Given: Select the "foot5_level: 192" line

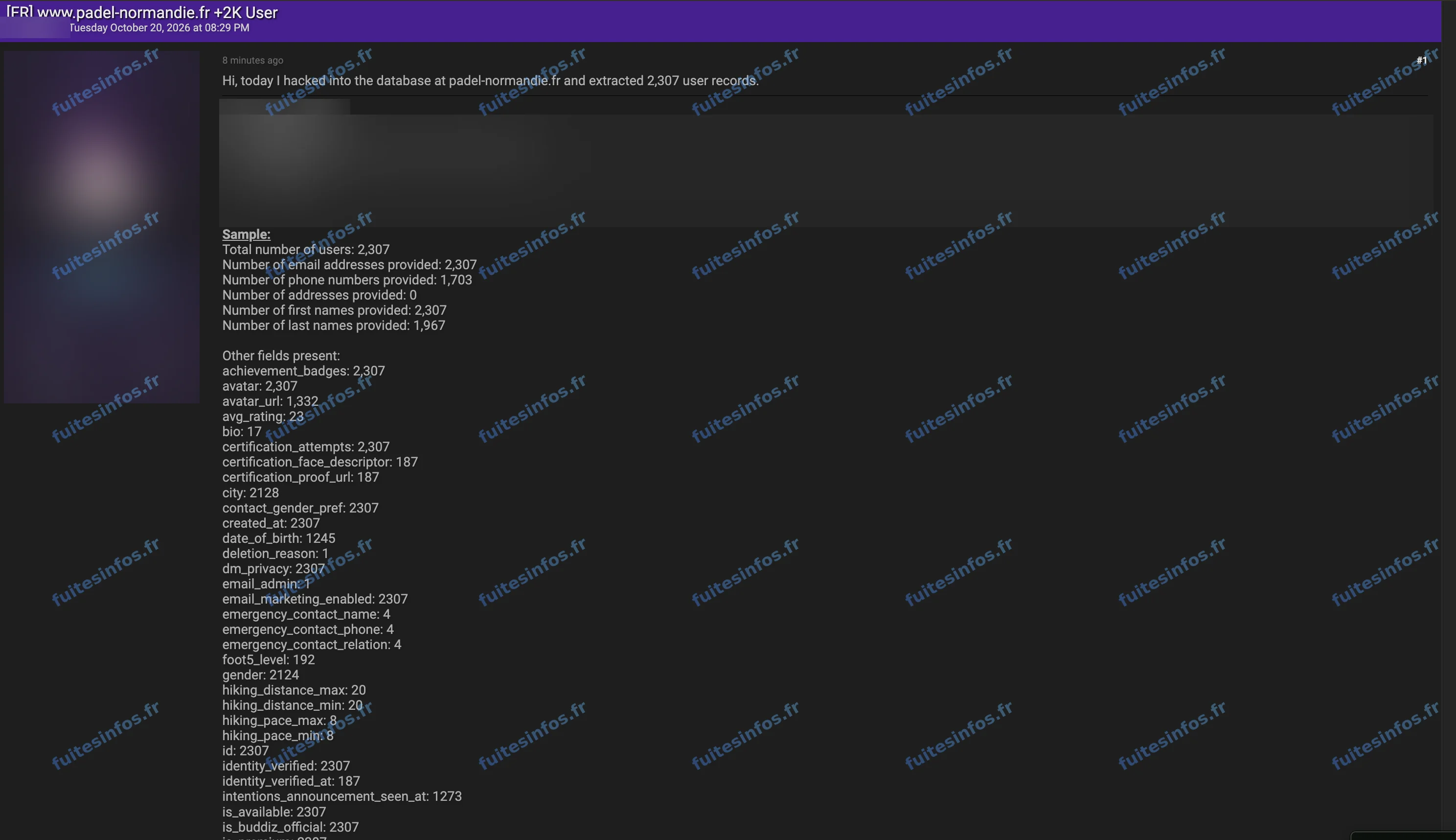Looking at the screenshot, I should [x=269, y=659].
